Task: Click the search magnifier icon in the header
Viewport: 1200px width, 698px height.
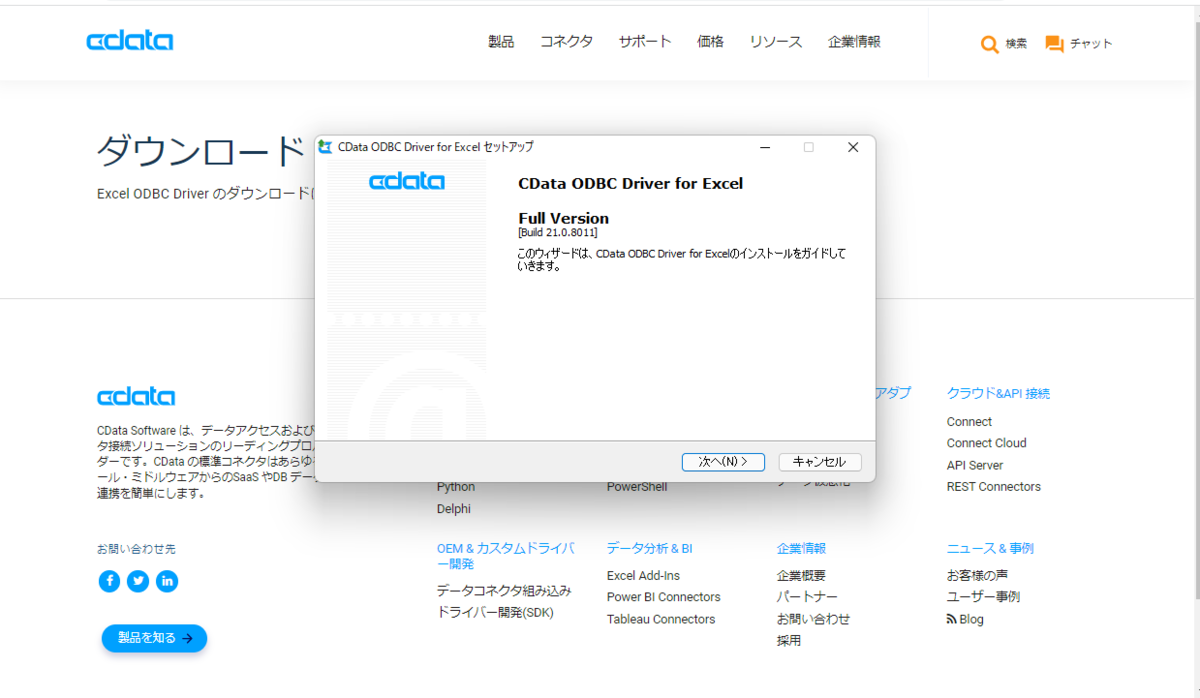Action: pyautogui.click(x=990, y=44)
